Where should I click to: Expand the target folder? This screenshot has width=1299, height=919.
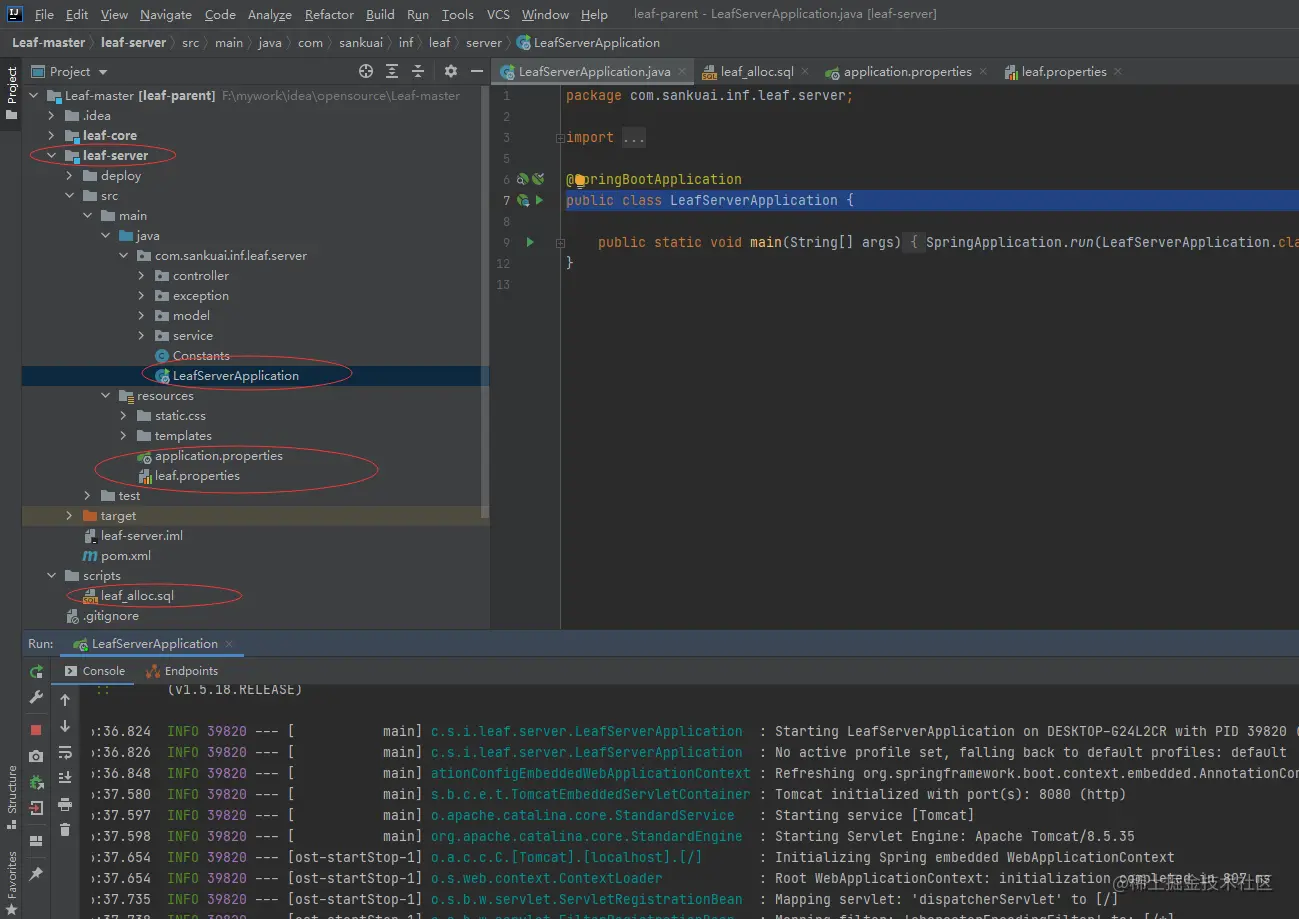click(69, 516)
